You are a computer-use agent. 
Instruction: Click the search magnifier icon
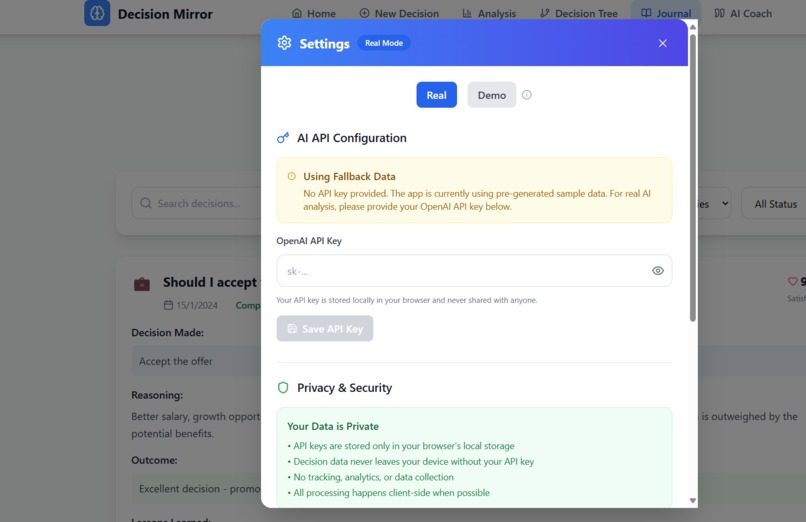pyautogui.click(x=146, y=203)
